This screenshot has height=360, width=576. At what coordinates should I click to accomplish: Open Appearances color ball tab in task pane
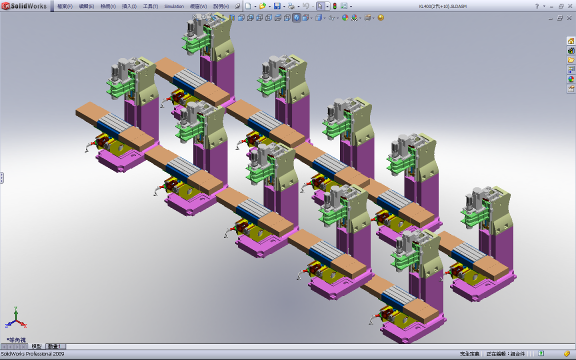pyautogui.click(x=571, y=79)
